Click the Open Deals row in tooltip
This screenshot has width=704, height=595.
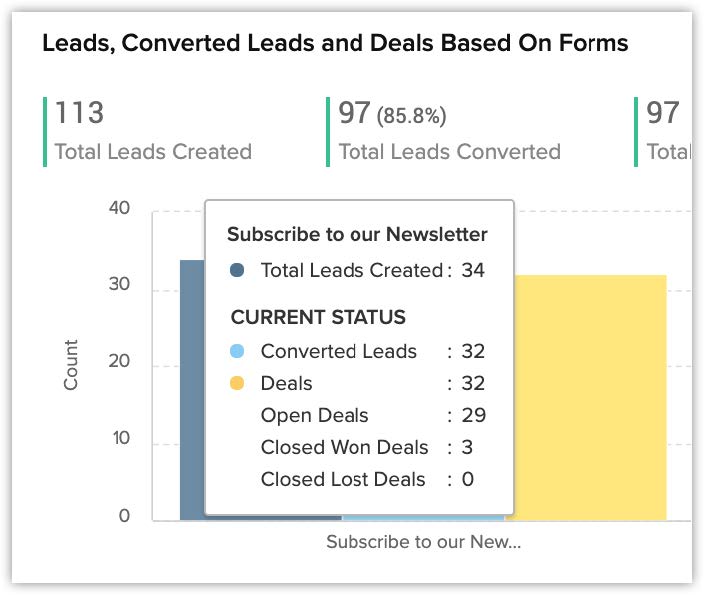tap(314, 415)
